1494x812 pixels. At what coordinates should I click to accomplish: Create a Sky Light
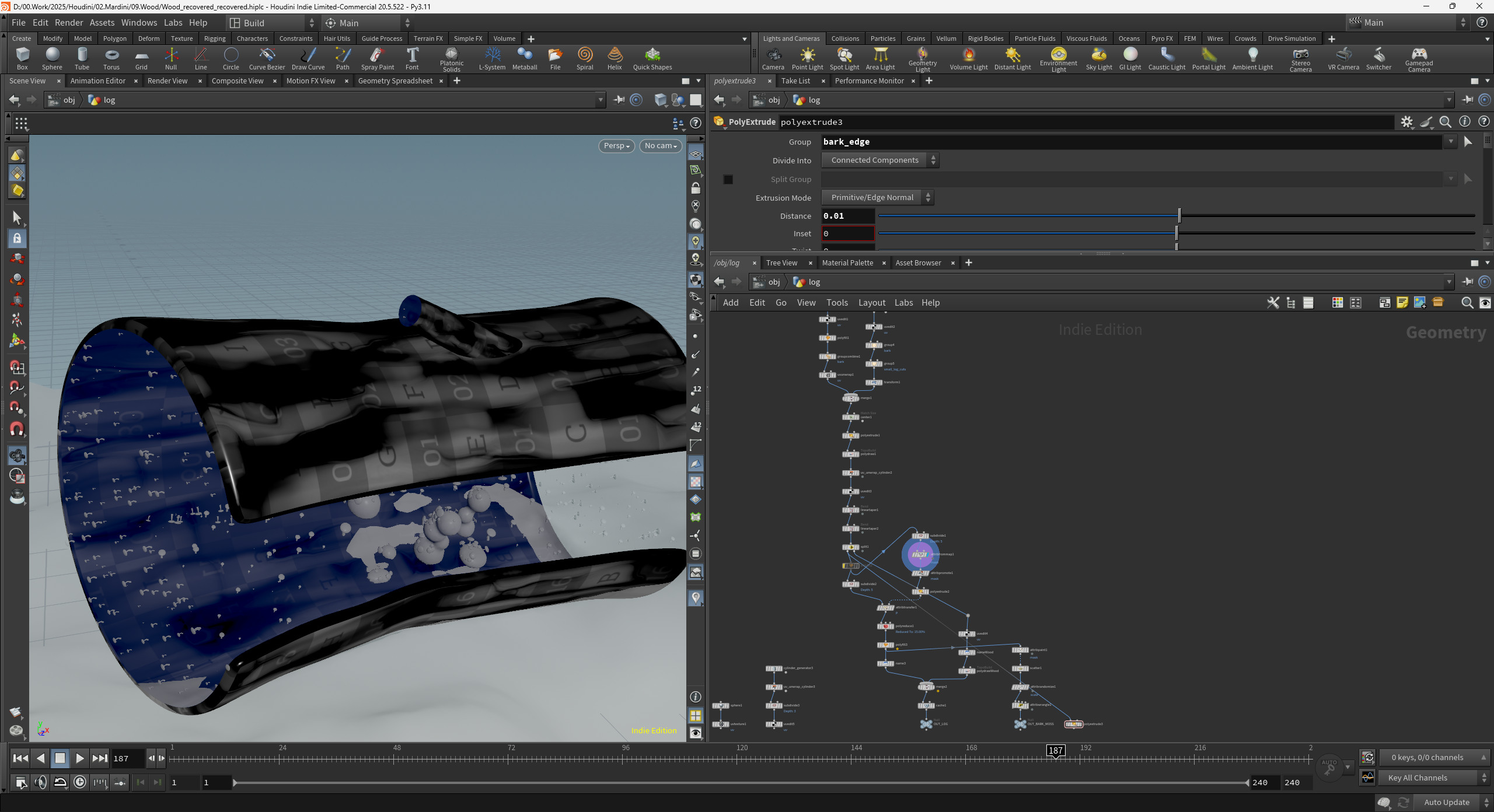tap(1099, 59)
